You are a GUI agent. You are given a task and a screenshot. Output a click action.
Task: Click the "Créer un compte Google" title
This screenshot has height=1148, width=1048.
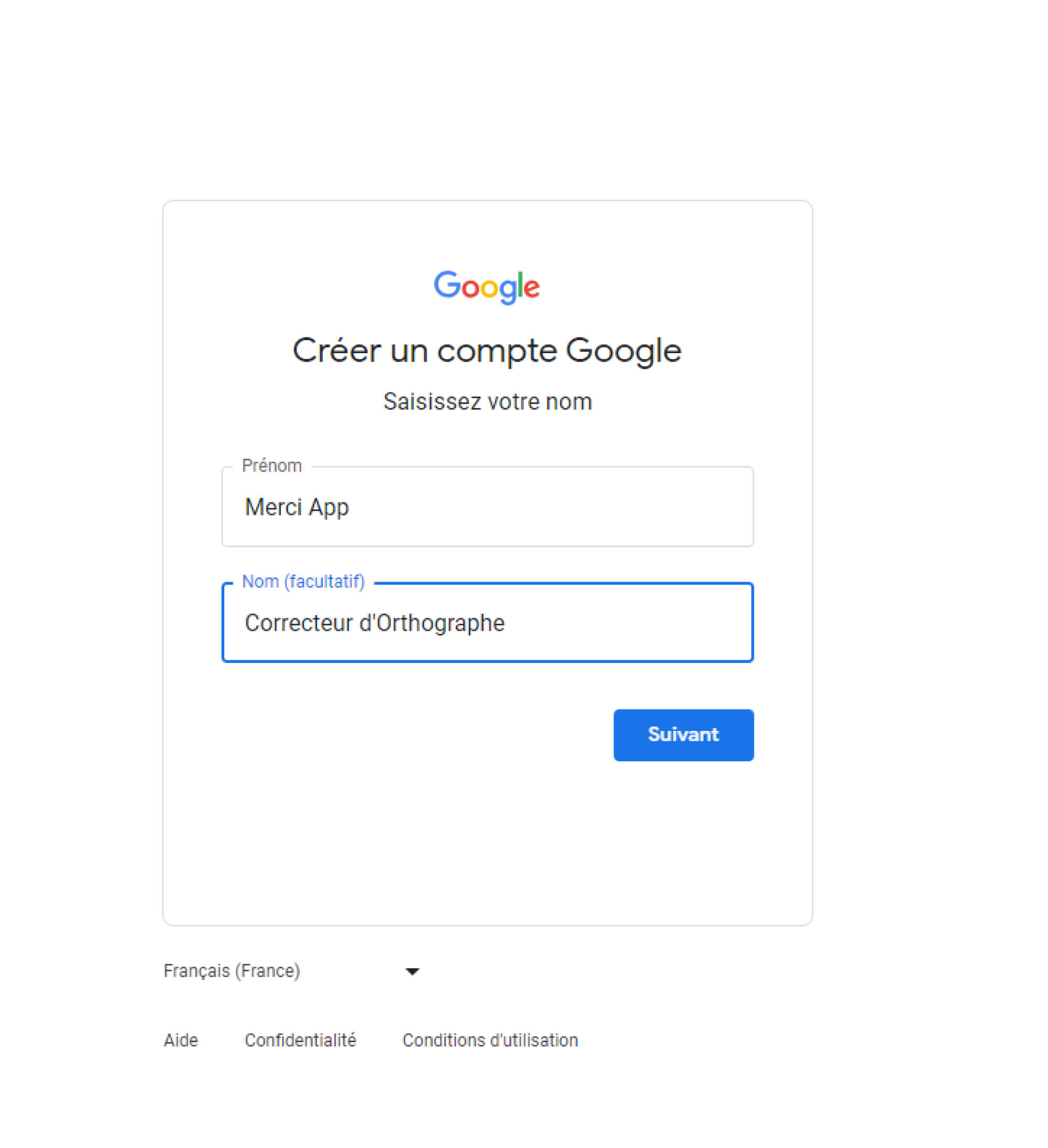coord(487,351)
